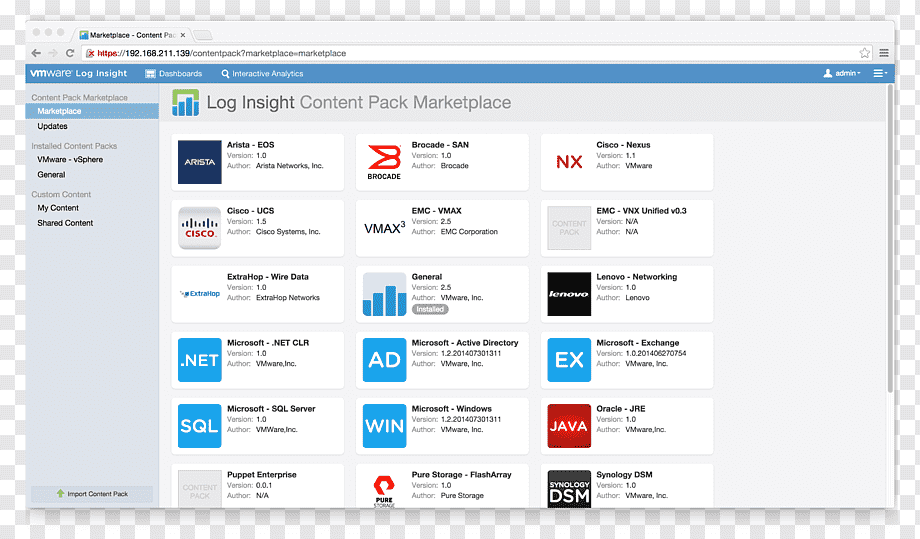Click the browser back arrow
This screenshot has width=920, height=539.
(36, 53)
